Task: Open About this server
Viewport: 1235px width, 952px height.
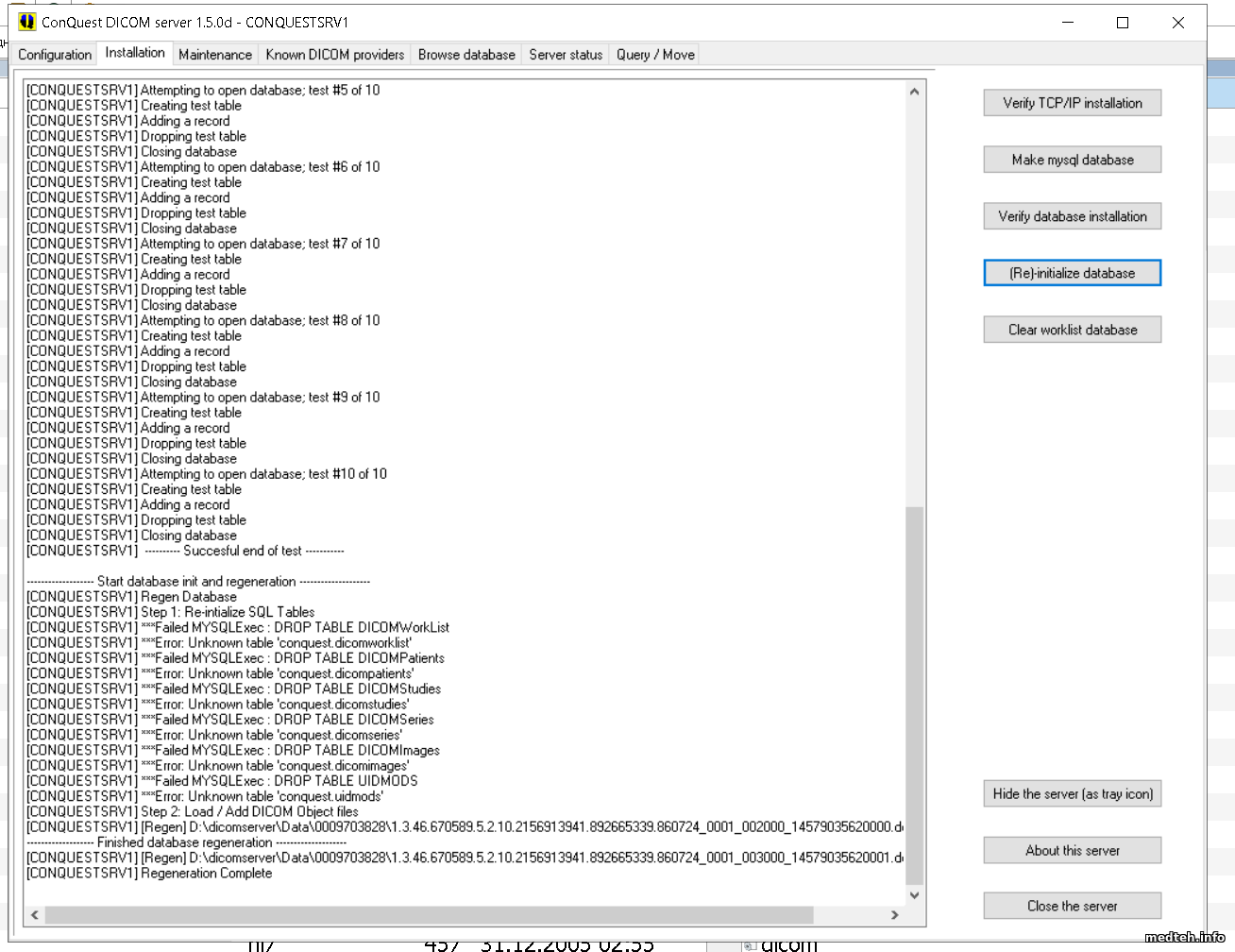Action: pyautogui.click(x=1072, y=851)
